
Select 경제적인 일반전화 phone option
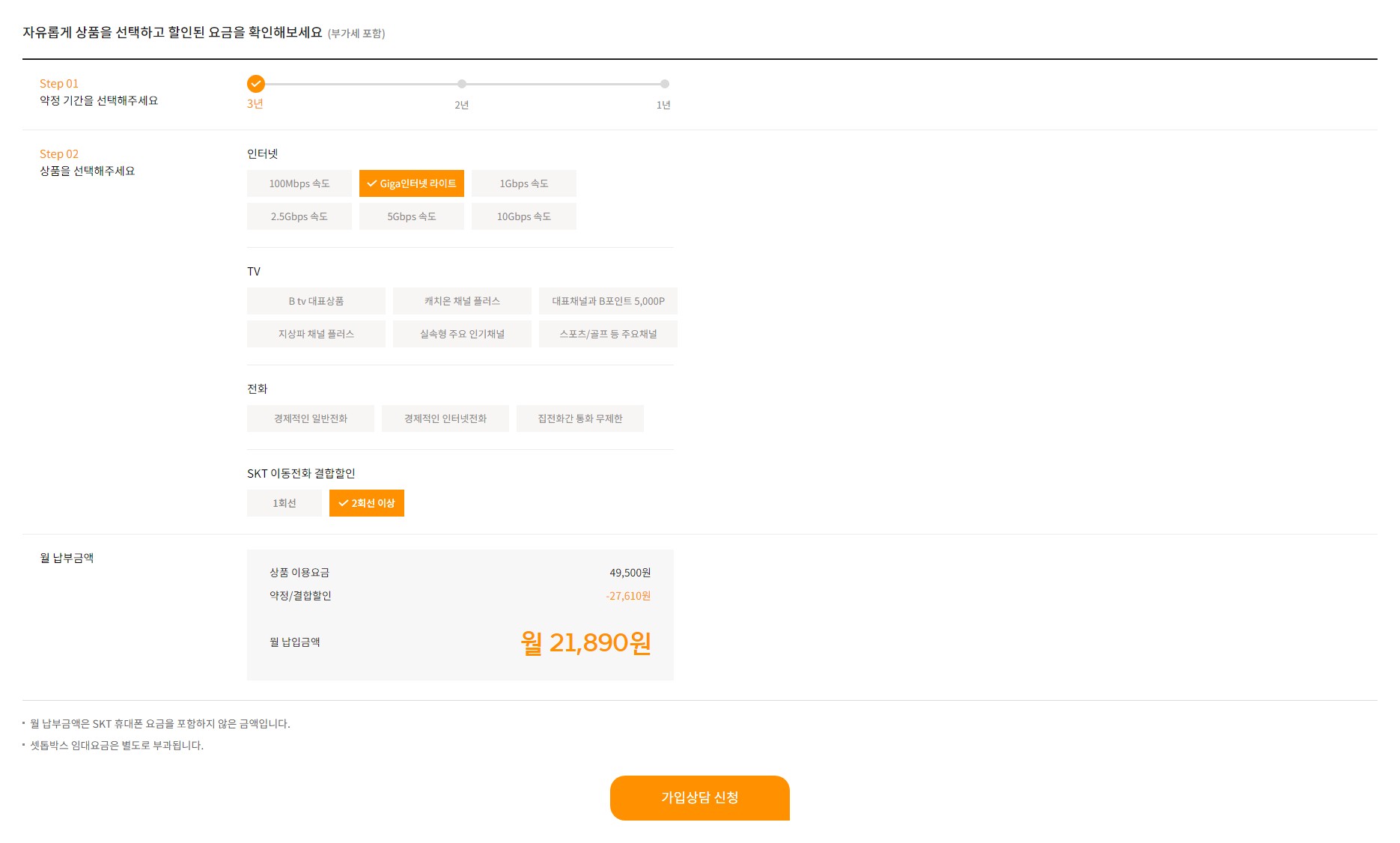tap(311, 419)
